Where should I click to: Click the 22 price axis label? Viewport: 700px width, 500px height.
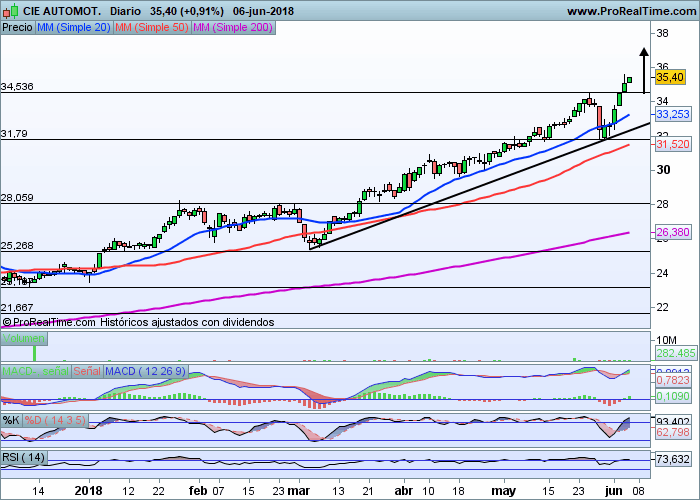click(x=662, y=307)
